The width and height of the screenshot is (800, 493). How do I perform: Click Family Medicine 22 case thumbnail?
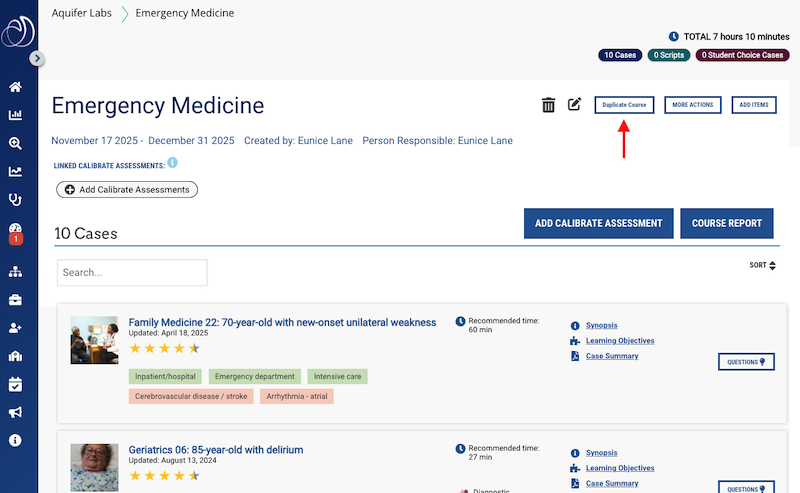[x=94, y=340]
